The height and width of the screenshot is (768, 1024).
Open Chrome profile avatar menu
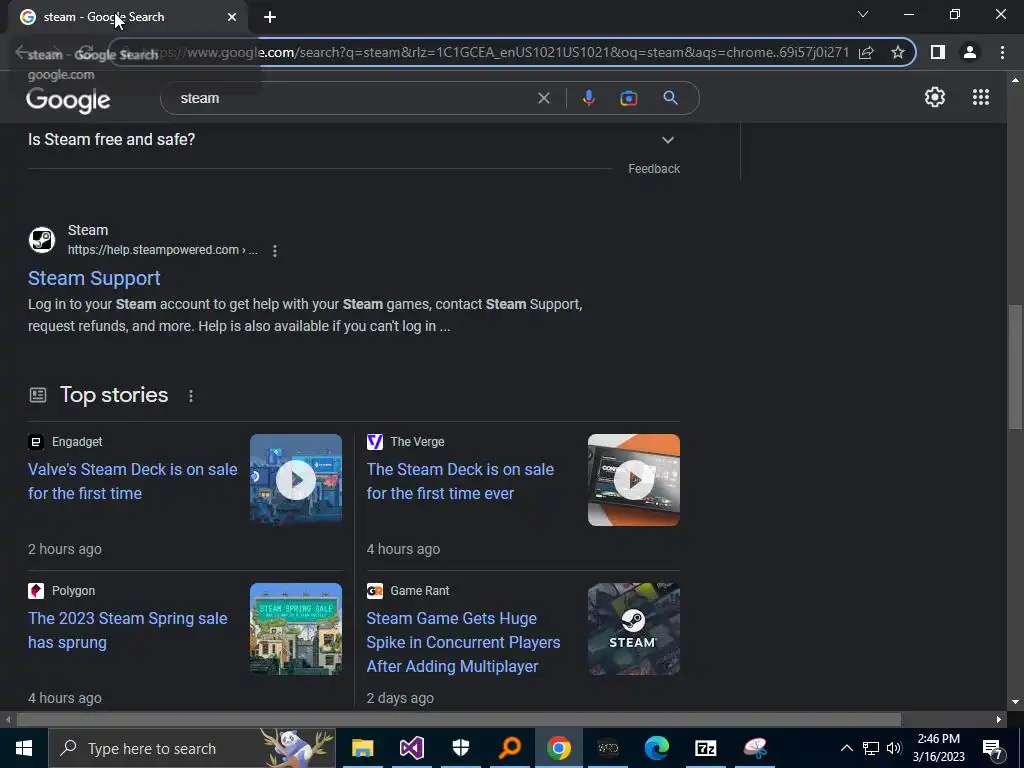(970, 52)
